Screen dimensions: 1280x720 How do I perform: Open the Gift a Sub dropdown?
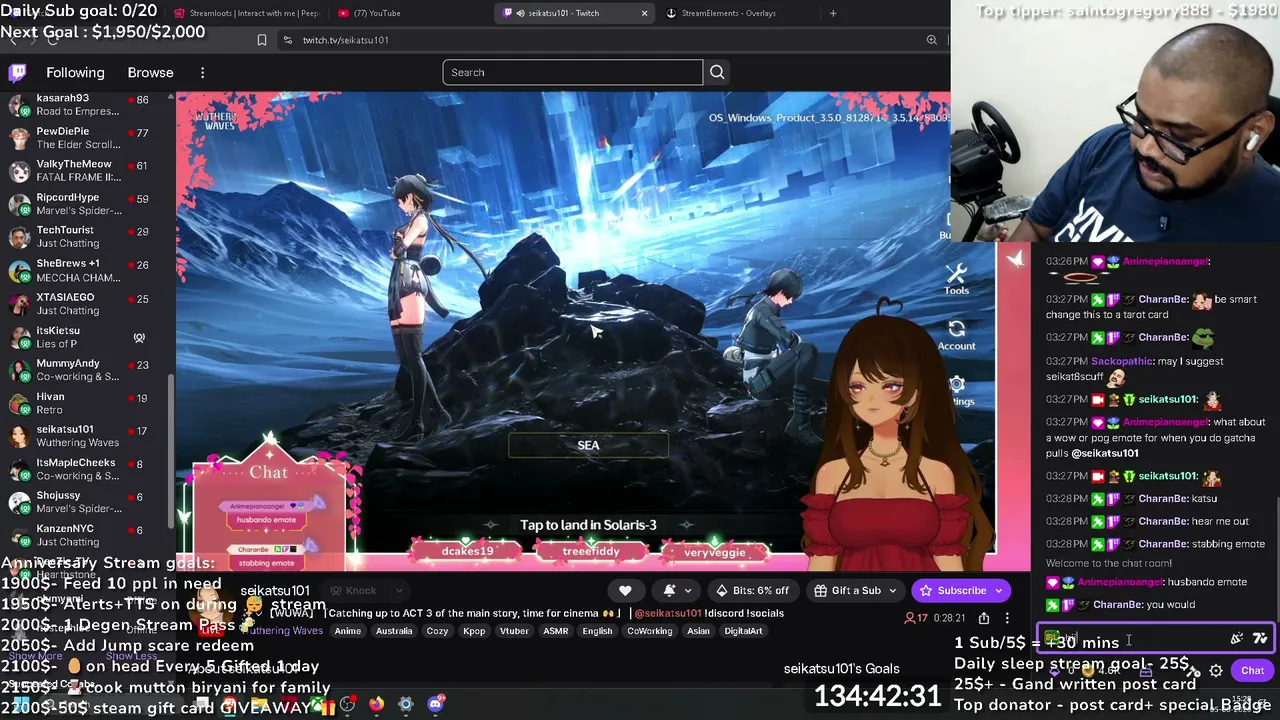855,590
